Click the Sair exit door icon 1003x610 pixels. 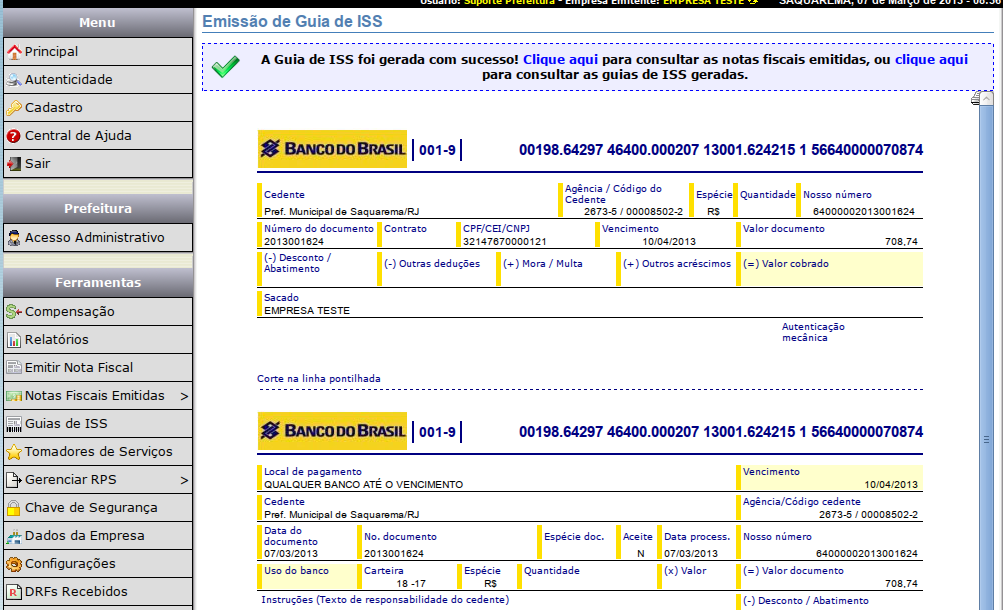pos(14,164)
